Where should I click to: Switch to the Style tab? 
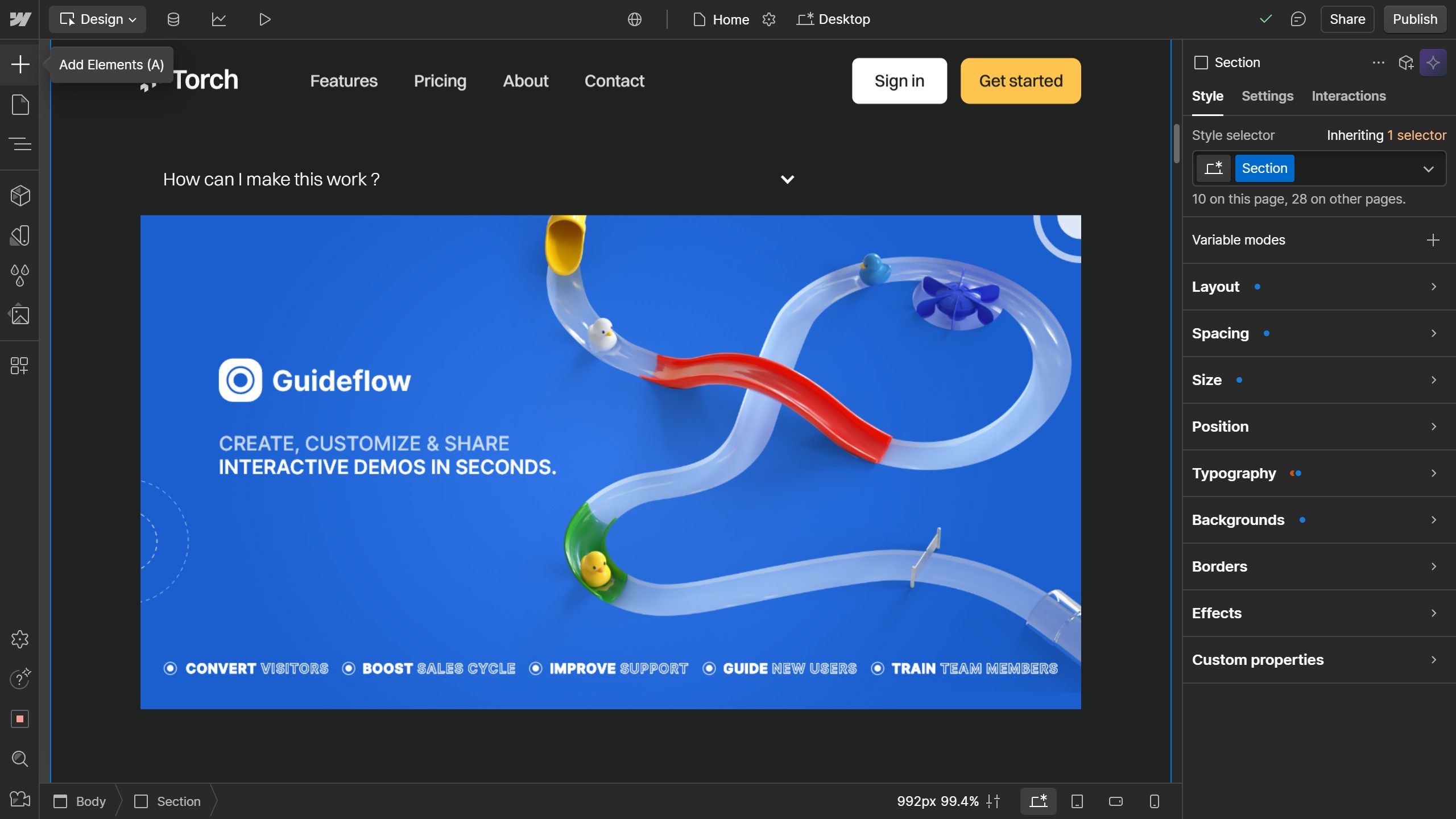coord(1207,96)
